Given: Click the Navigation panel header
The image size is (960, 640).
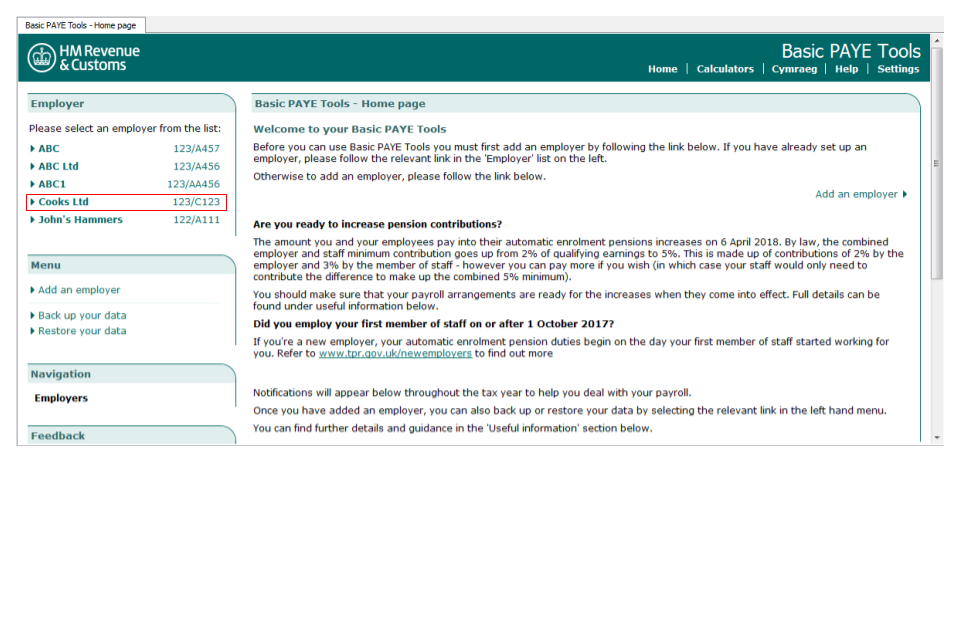Looking at the screenshot, I should click(x=131, y=374).
